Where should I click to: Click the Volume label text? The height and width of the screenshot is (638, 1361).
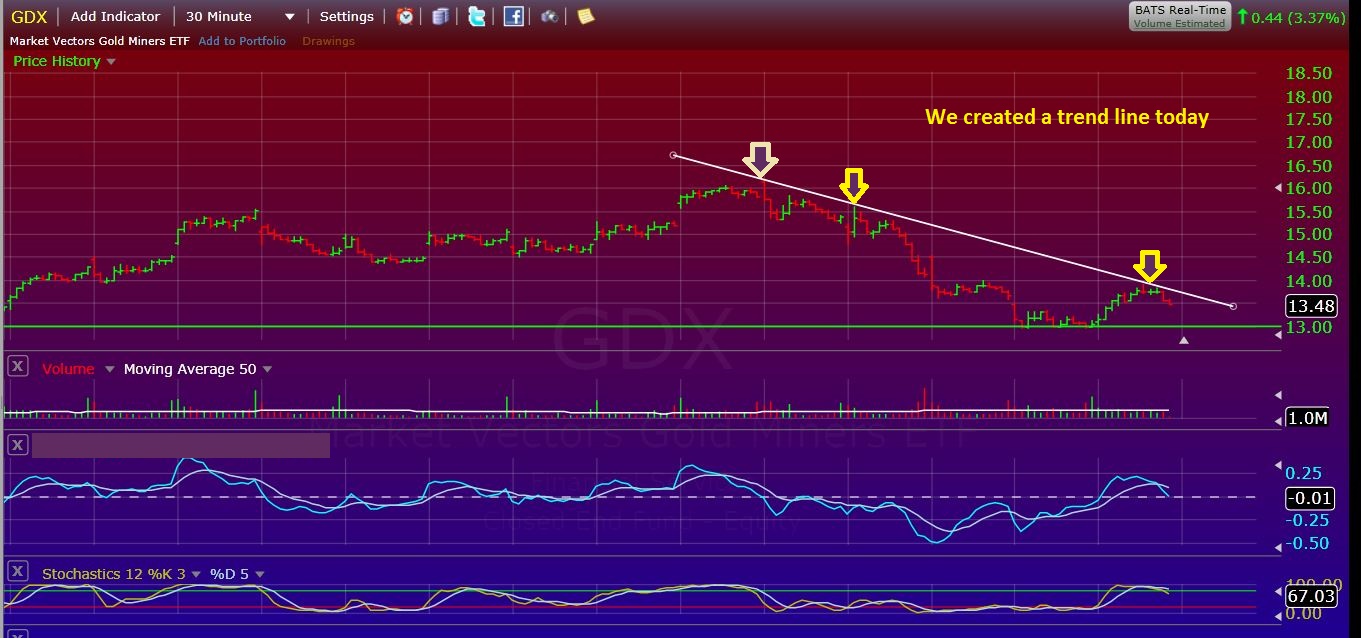(68, 369)
